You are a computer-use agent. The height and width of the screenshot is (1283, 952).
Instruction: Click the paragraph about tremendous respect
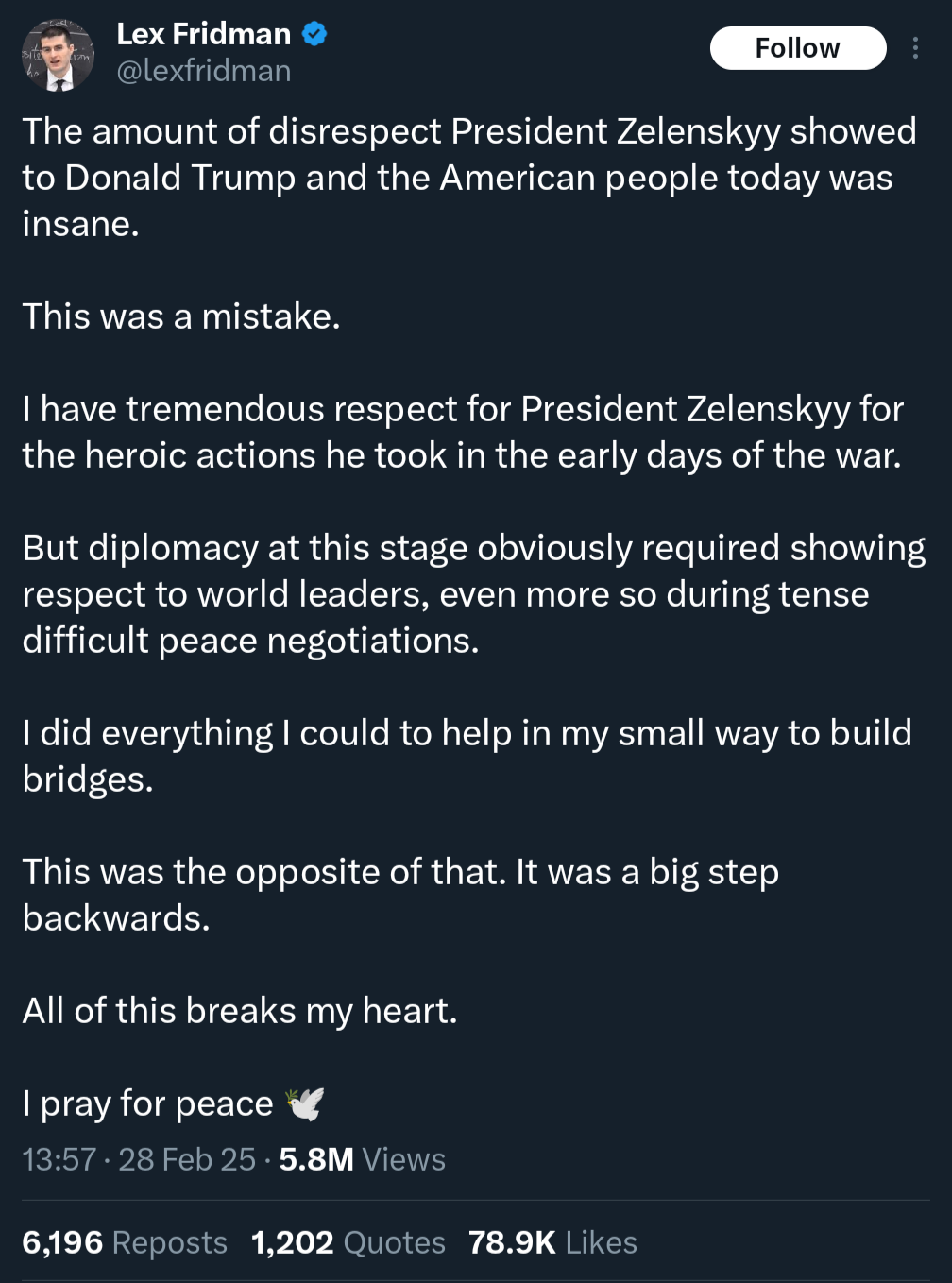pyautogui.click(x=463, y=432)
